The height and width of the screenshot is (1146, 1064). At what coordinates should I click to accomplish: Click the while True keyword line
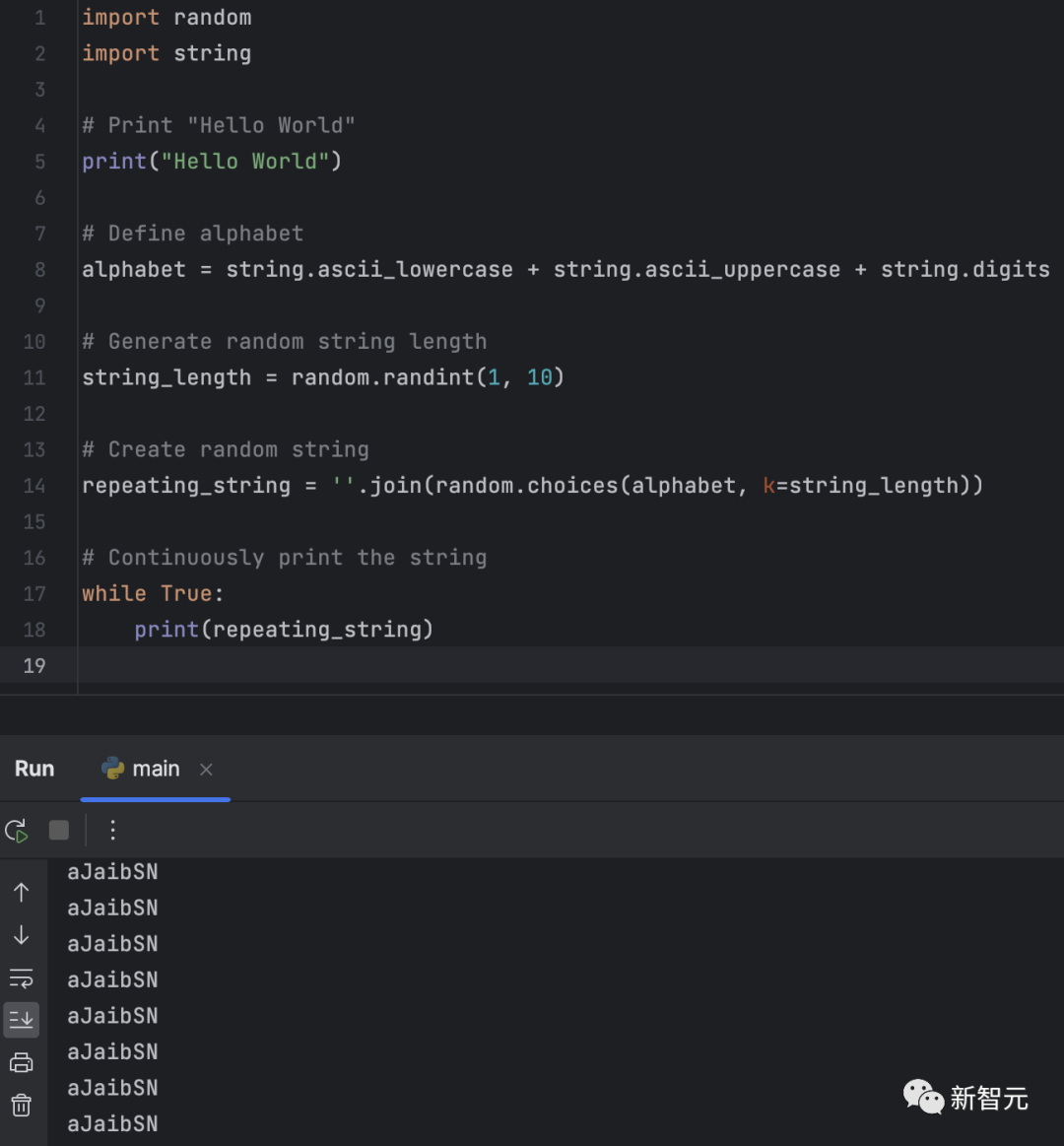pos(153,594)
